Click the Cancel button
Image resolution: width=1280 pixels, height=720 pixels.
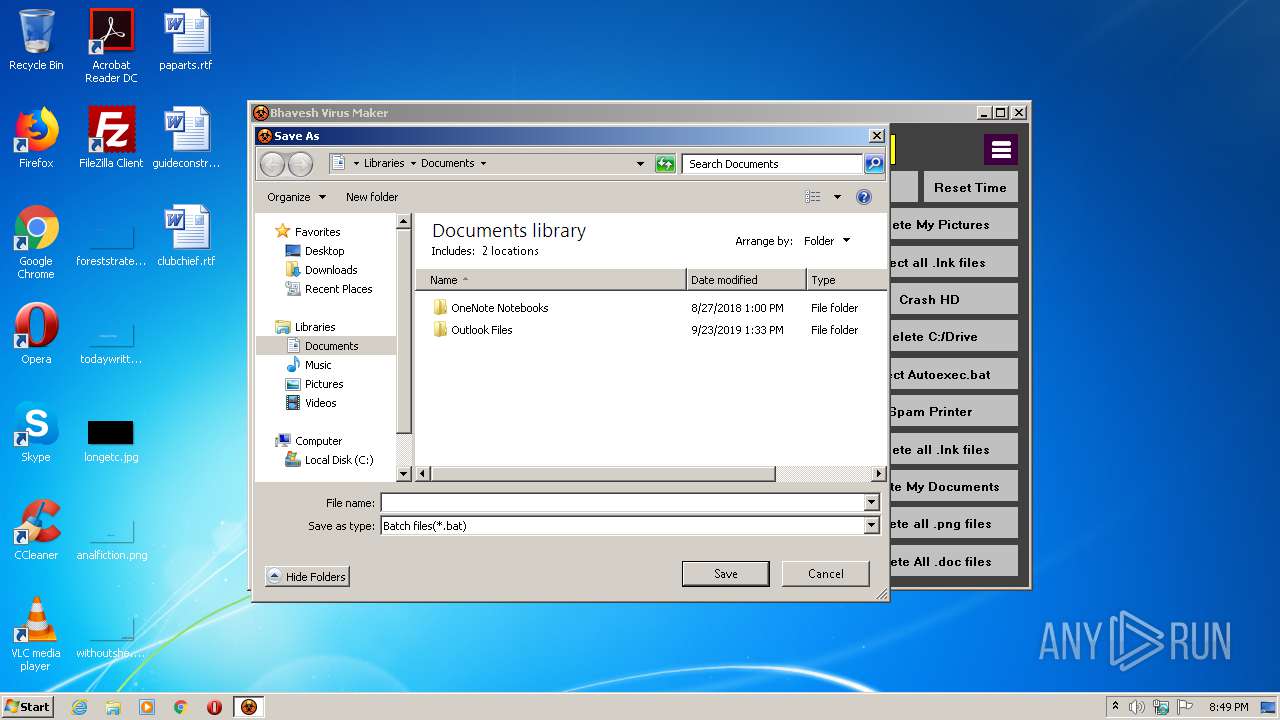(826, 574)
